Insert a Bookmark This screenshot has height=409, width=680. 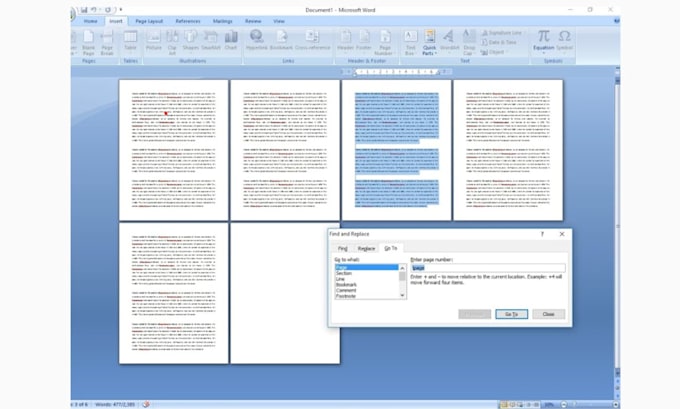[x=281, y=41]
